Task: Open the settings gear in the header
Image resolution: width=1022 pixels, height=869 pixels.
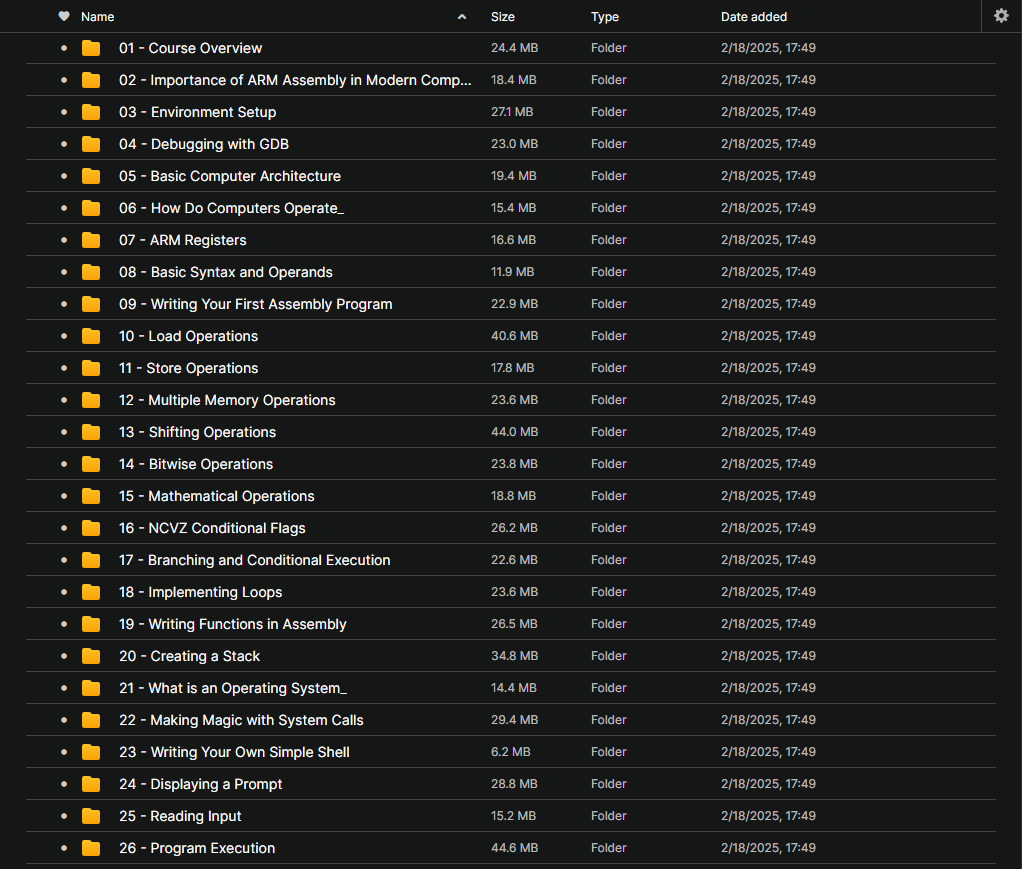Action: tap(1001, 16)
